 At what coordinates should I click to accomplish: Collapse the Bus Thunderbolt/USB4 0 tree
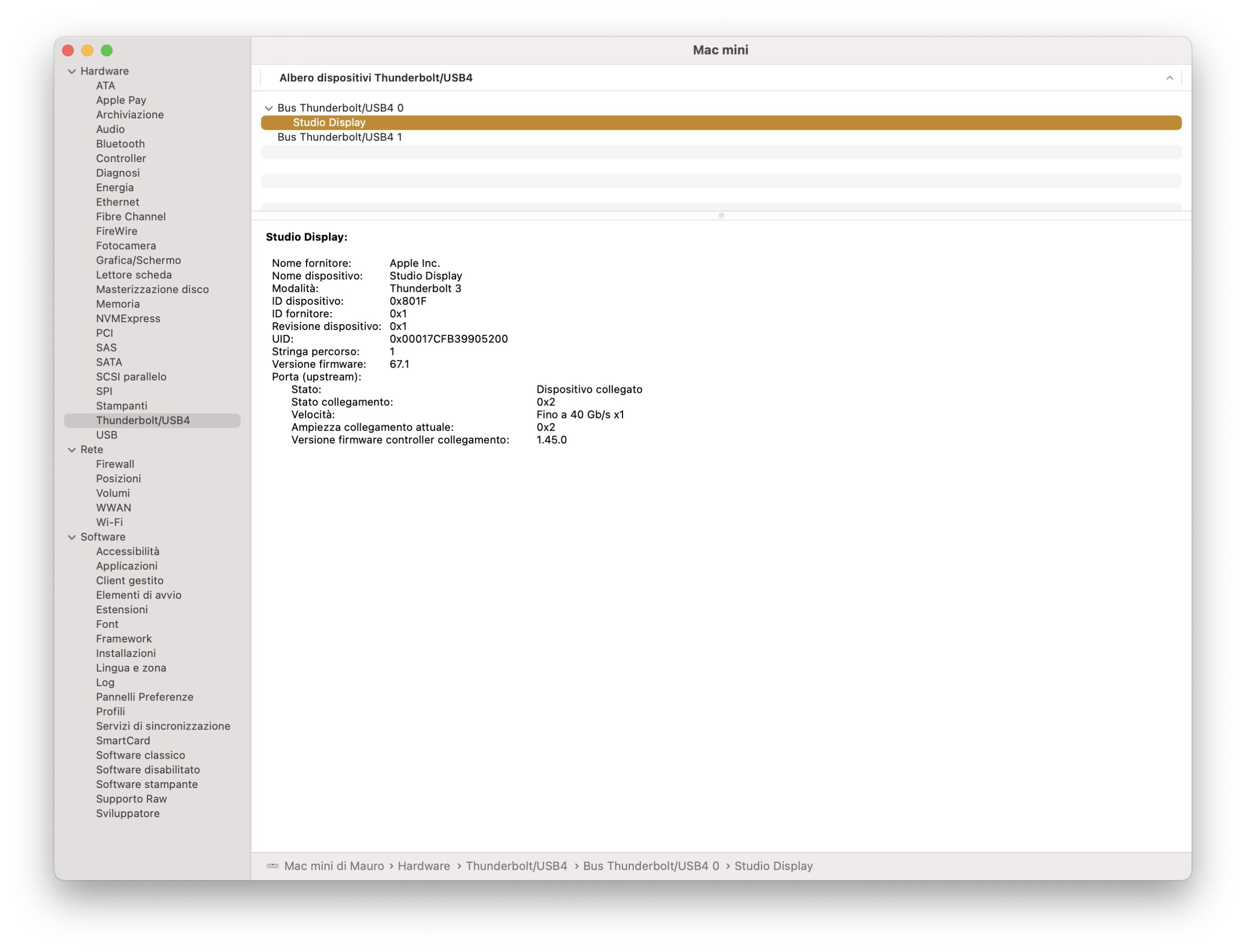coord(269,108)
